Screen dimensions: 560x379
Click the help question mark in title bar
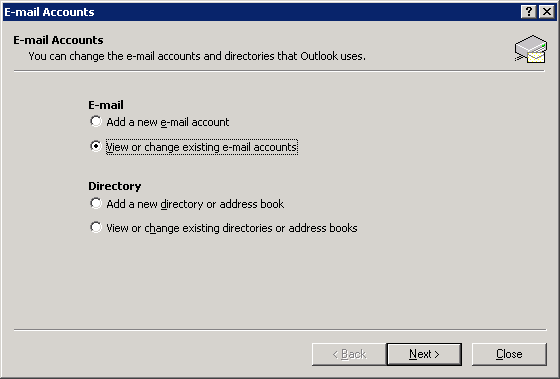point(529,12)
